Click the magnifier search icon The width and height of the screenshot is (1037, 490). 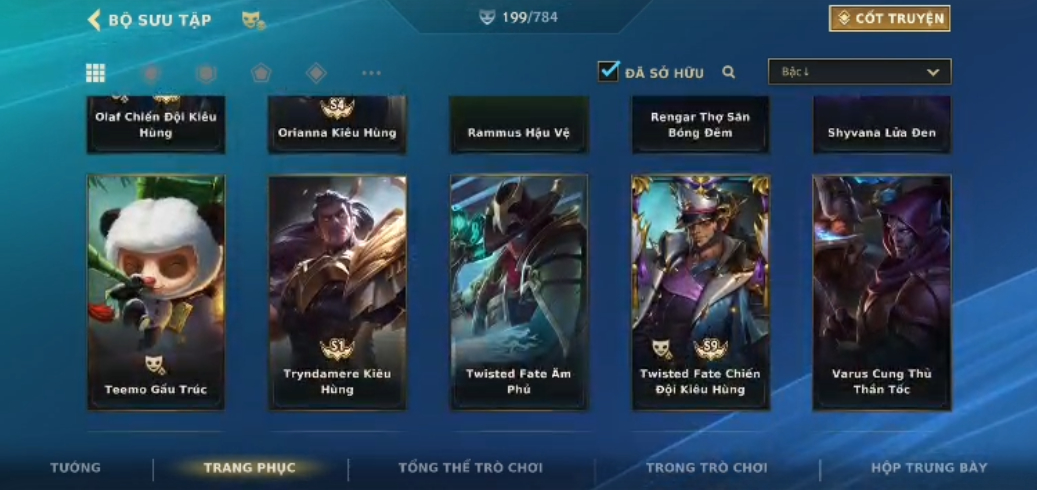click(728, 72)
